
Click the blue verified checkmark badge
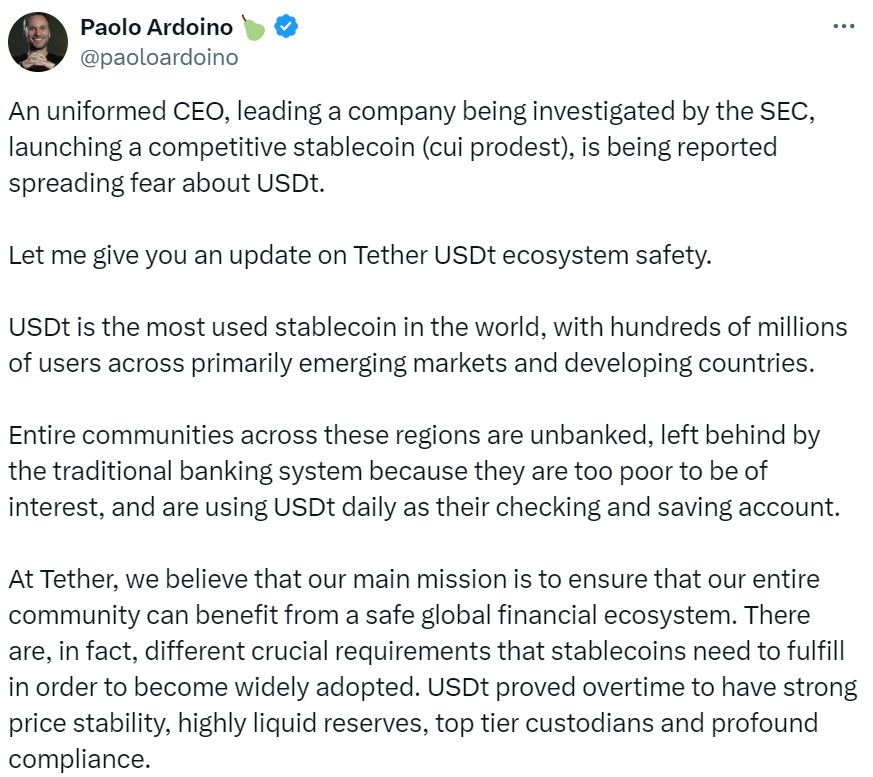pyautogui.click(x=286, y=27)
